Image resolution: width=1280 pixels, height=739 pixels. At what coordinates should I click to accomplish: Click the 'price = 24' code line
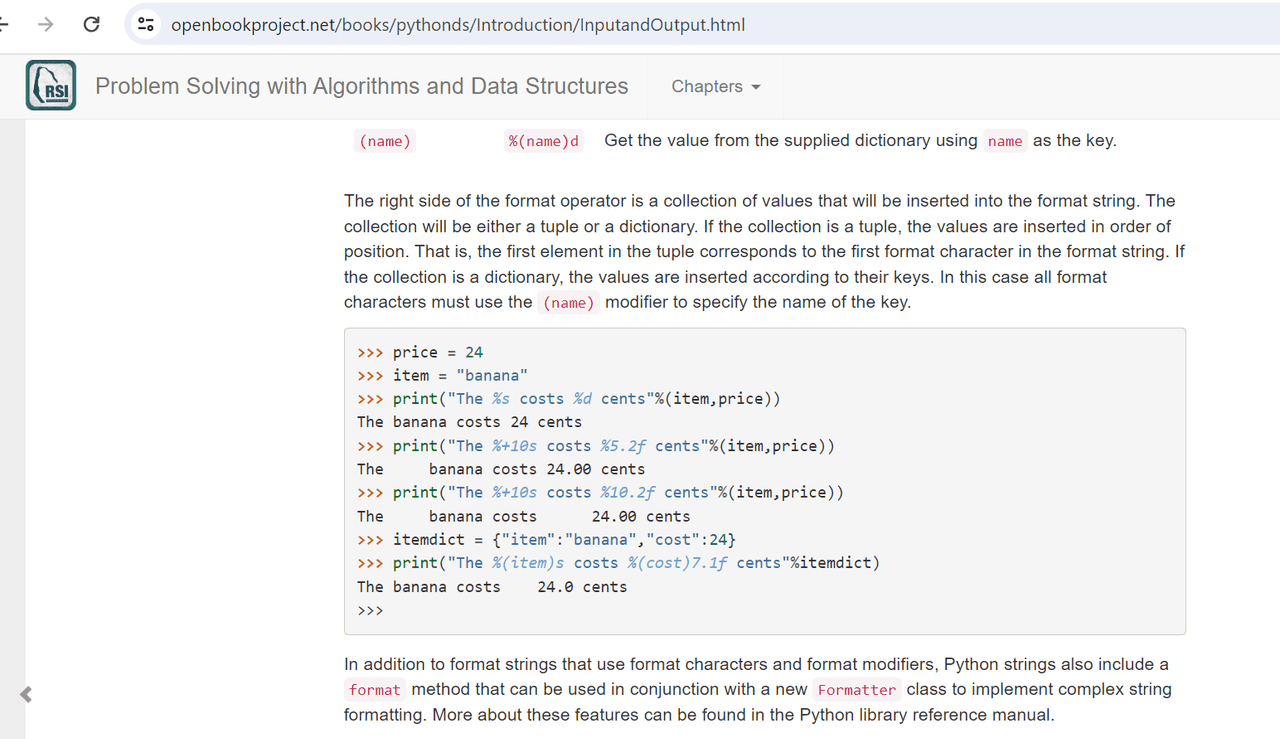437,352
